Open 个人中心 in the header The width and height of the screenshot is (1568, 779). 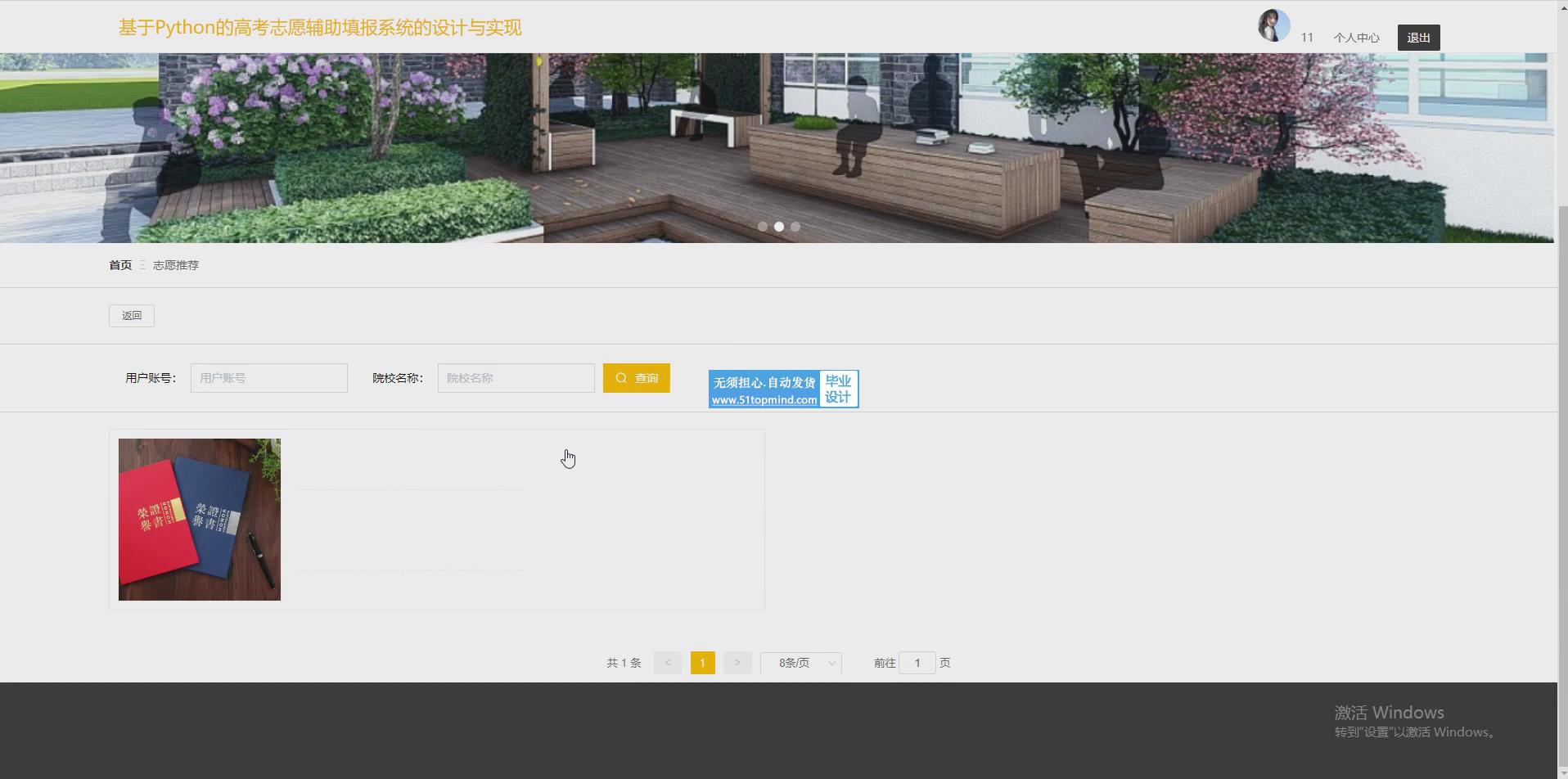pyautogui.click(x=1356, y=38)
